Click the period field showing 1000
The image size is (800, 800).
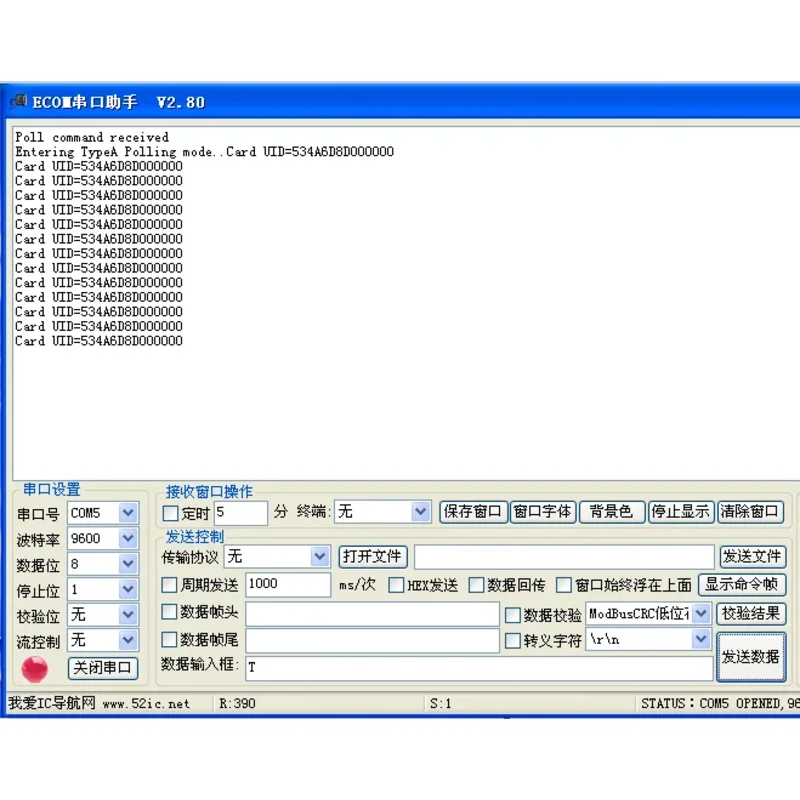[288, 584]
